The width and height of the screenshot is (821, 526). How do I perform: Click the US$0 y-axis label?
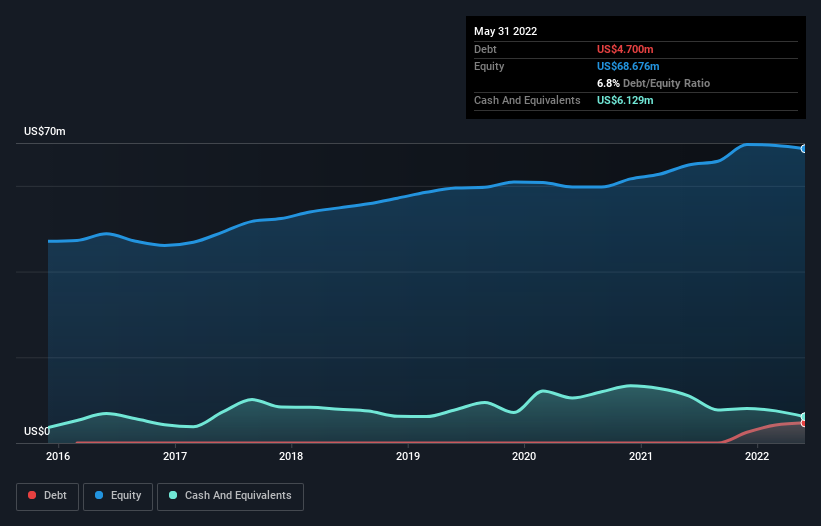(x=36, y=432)
